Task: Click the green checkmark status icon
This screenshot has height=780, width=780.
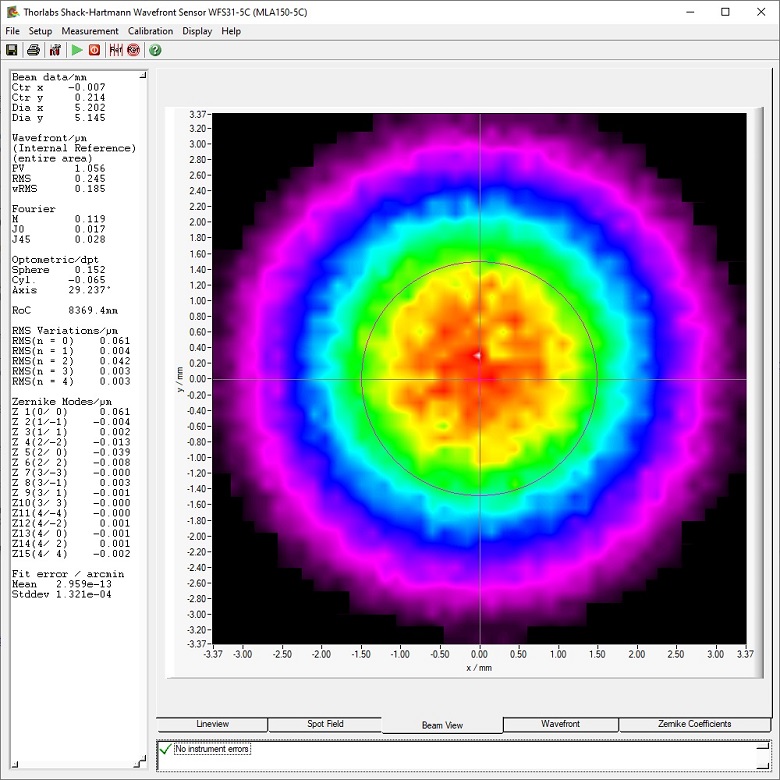Action: (x=165, y=749)
